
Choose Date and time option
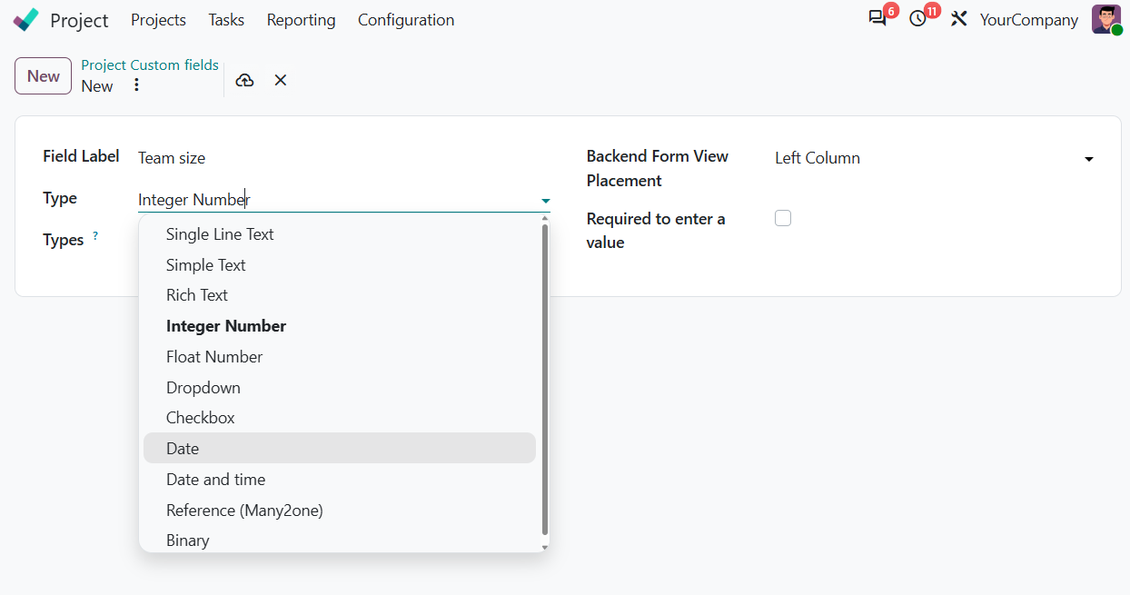(339, 479)
